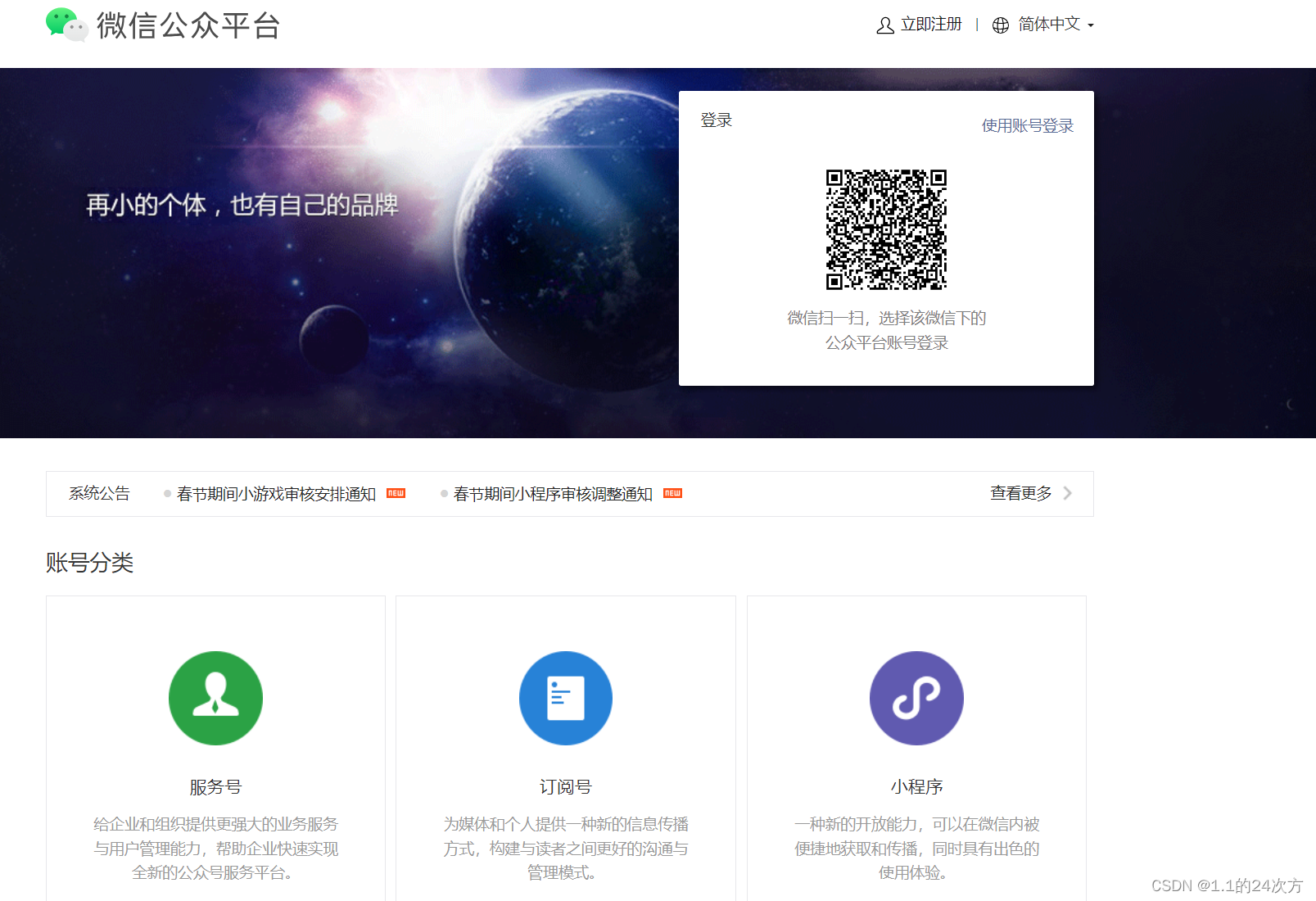Click the globe language icon
This screenshot has height=901, width=1316.
[1001, 25]
